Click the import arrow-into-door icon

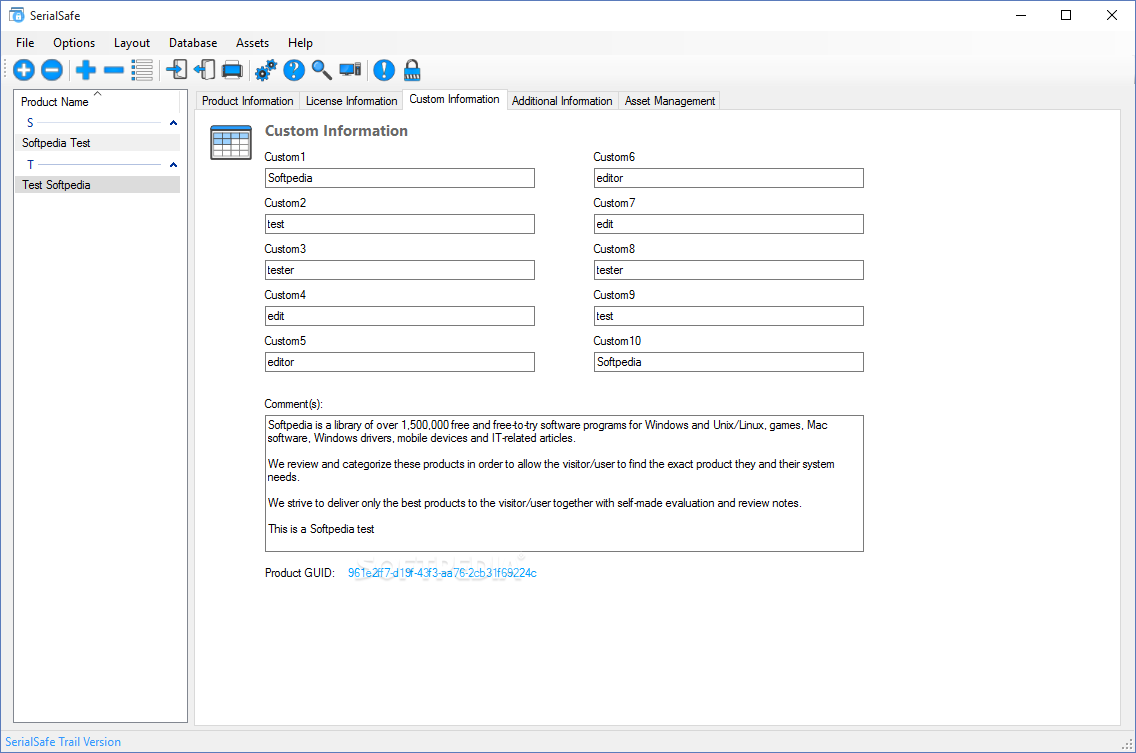176,70
